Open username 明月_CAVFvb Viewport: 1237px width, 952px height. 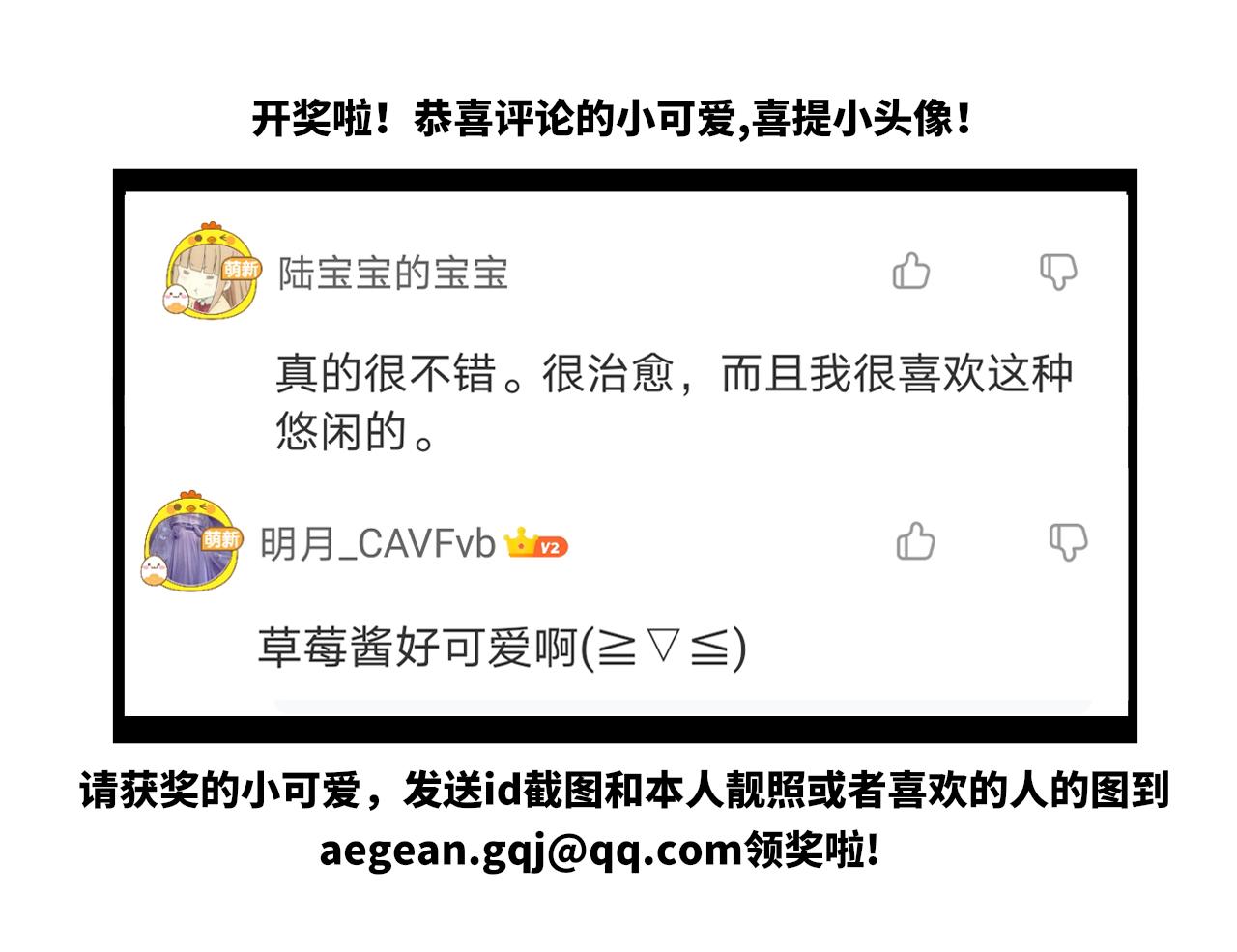pyautogui.click(x=378, y=544)
